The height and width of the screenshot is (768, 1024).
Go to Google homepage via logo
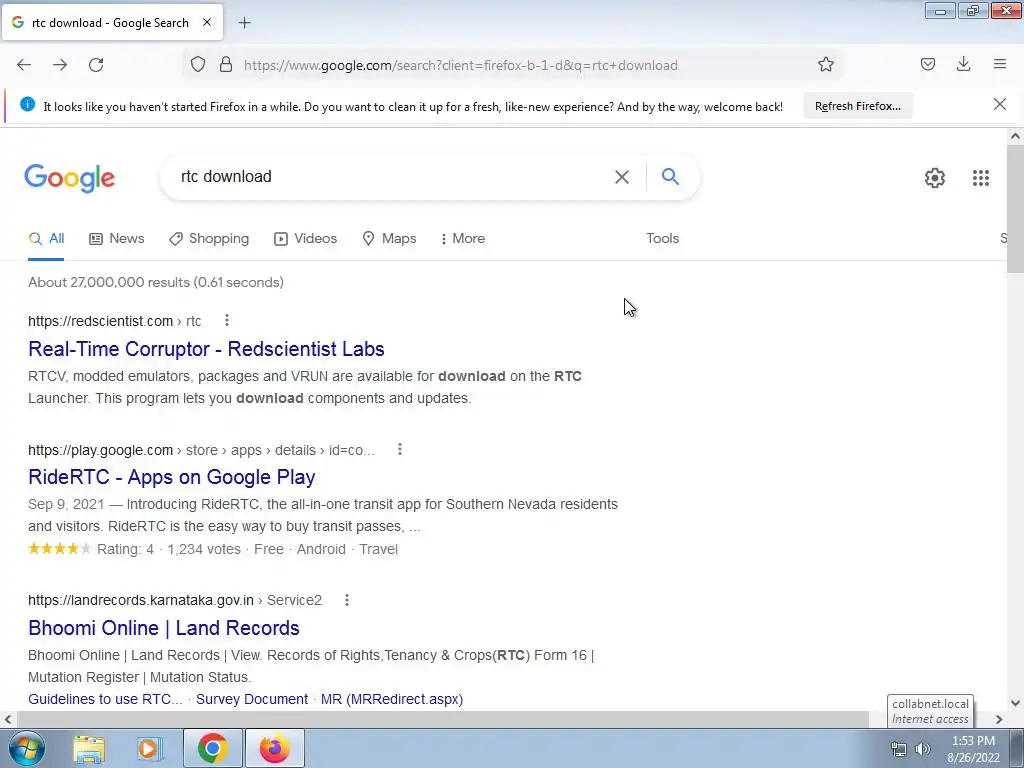click(70, 178)
